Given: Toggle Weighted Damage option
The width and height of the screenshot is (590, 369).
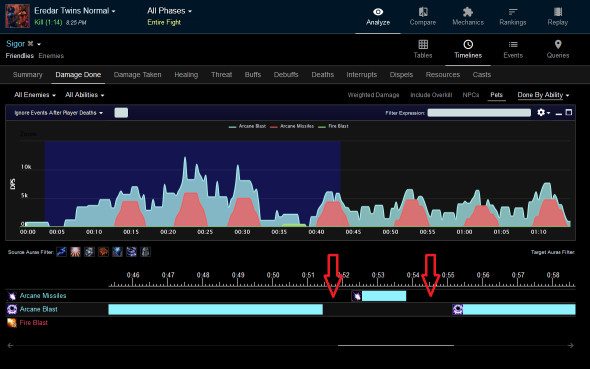Looking at the screenshot, I should coord(373,95).
